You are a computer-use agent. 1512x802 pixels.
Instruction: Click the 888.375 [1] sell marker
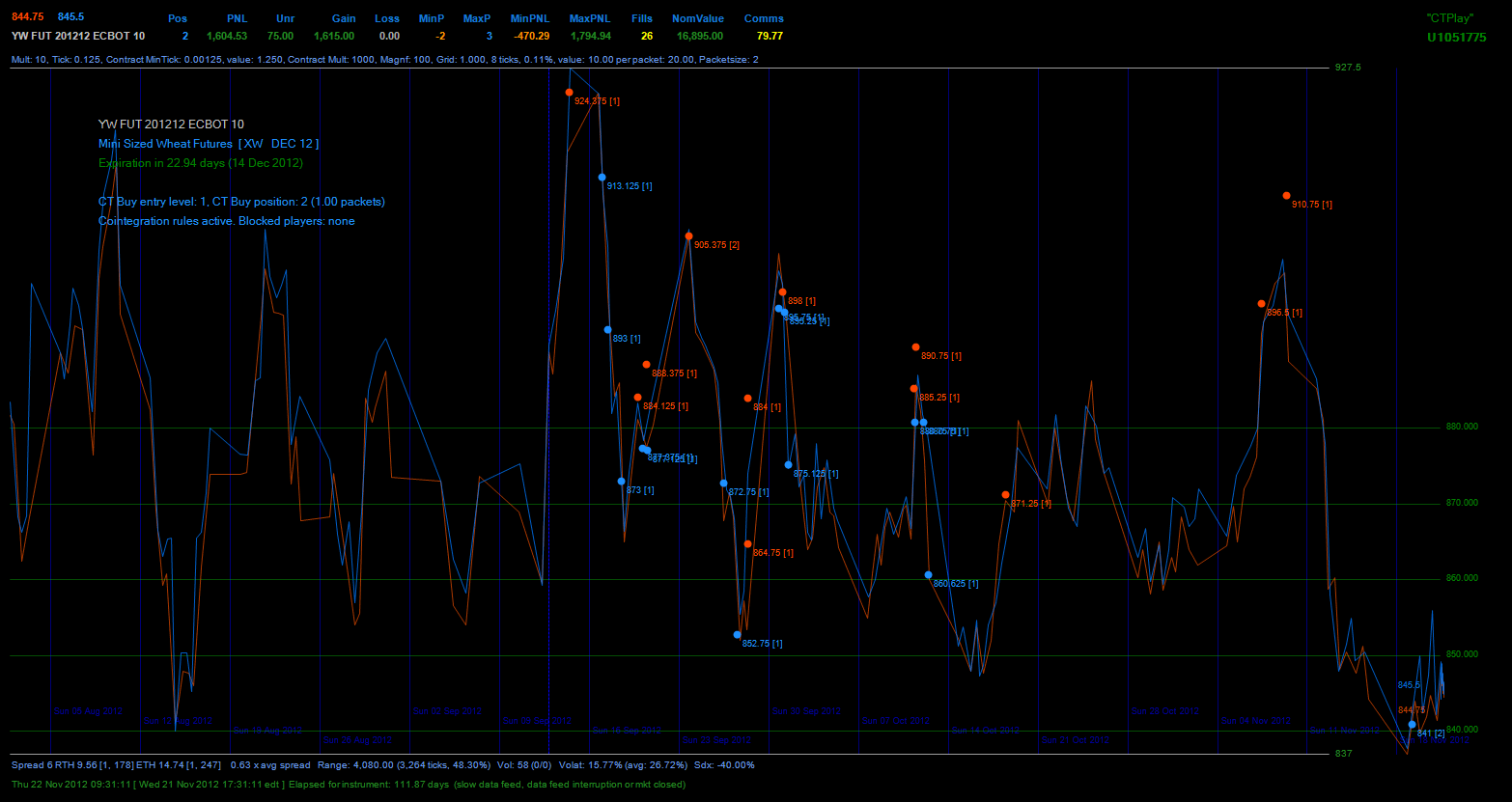point(646,365)
